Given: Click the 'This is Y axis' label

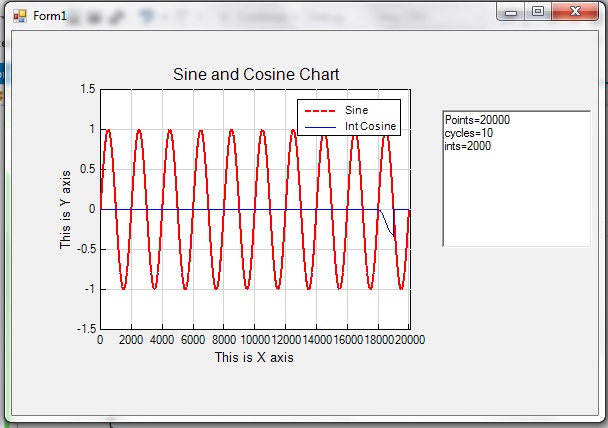Looking at the screenshot, I should tap(66, 210).
